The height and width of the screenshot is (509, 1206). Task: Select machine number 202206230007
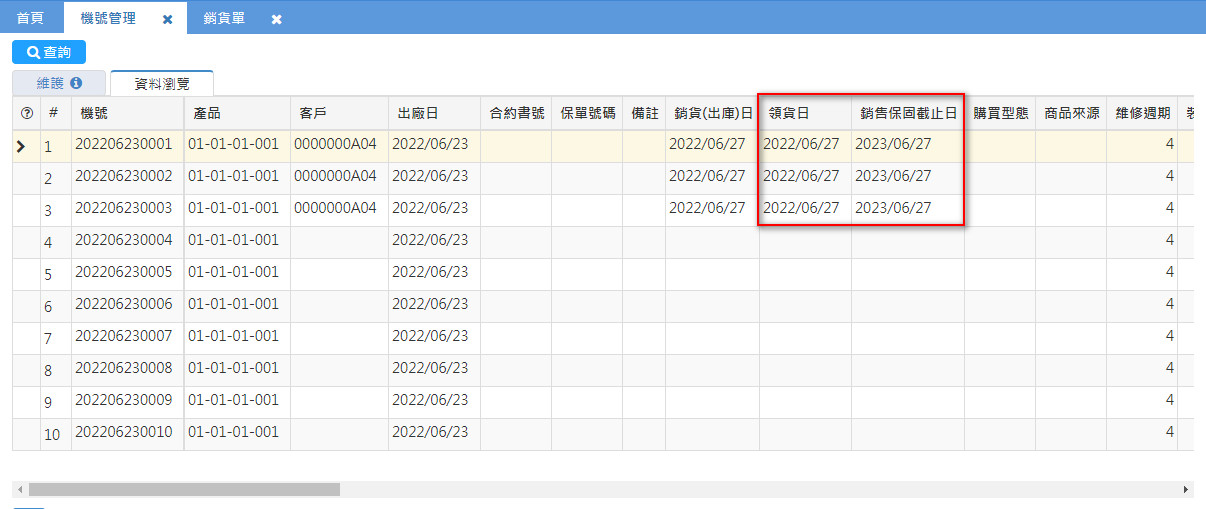(123, 337)
